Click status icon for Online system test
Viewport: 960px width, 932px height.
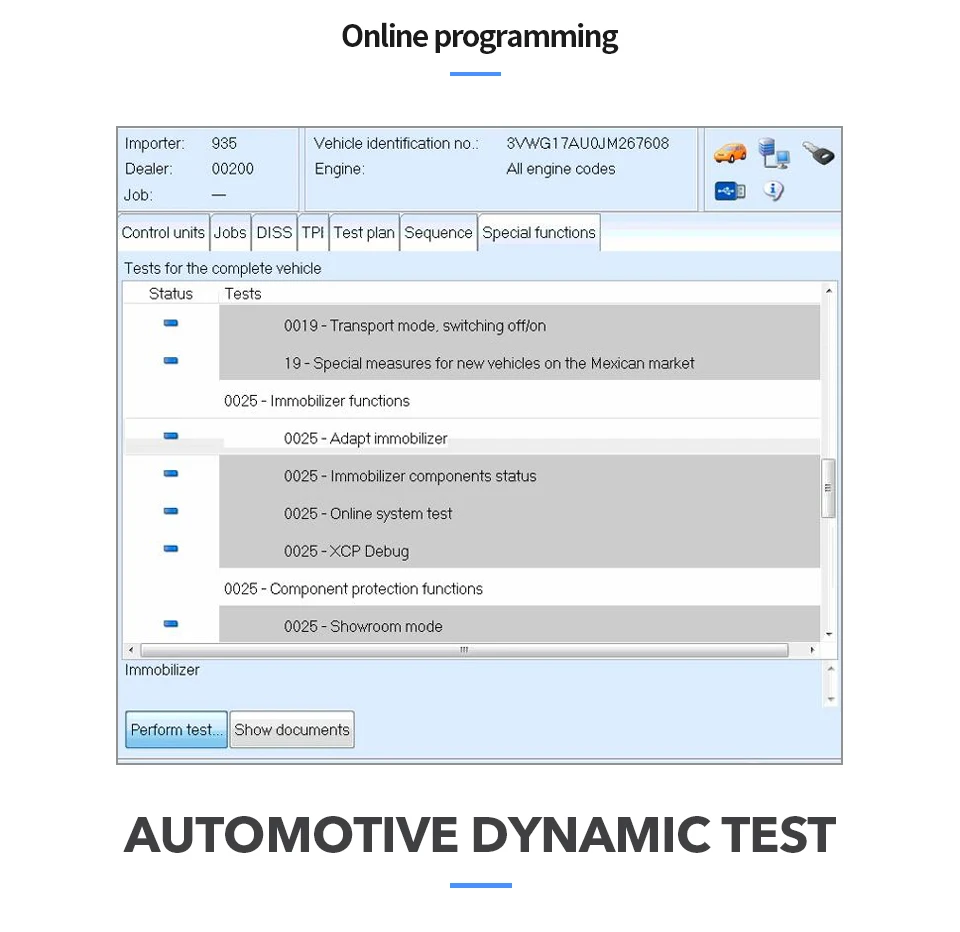pos(171,511)
